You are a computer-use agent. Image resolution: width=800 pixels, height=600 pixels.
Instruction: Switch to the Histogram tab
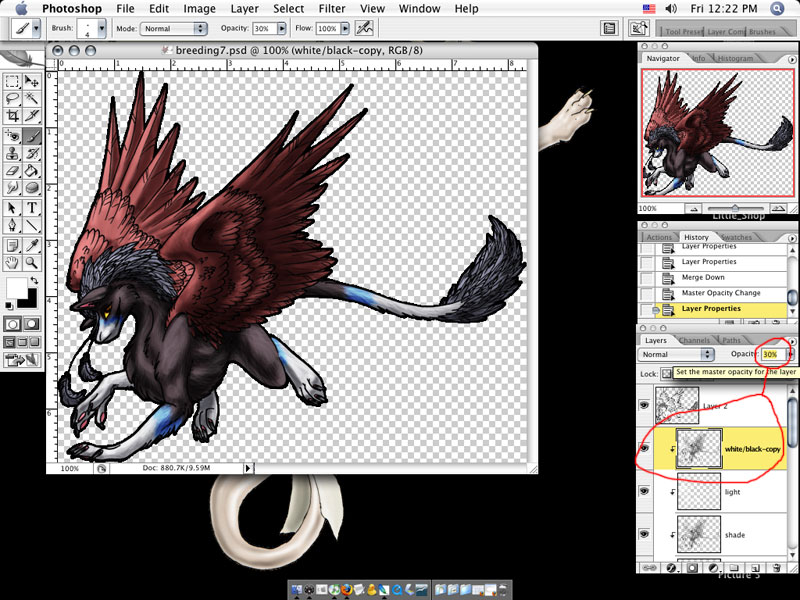pos(735,58)
